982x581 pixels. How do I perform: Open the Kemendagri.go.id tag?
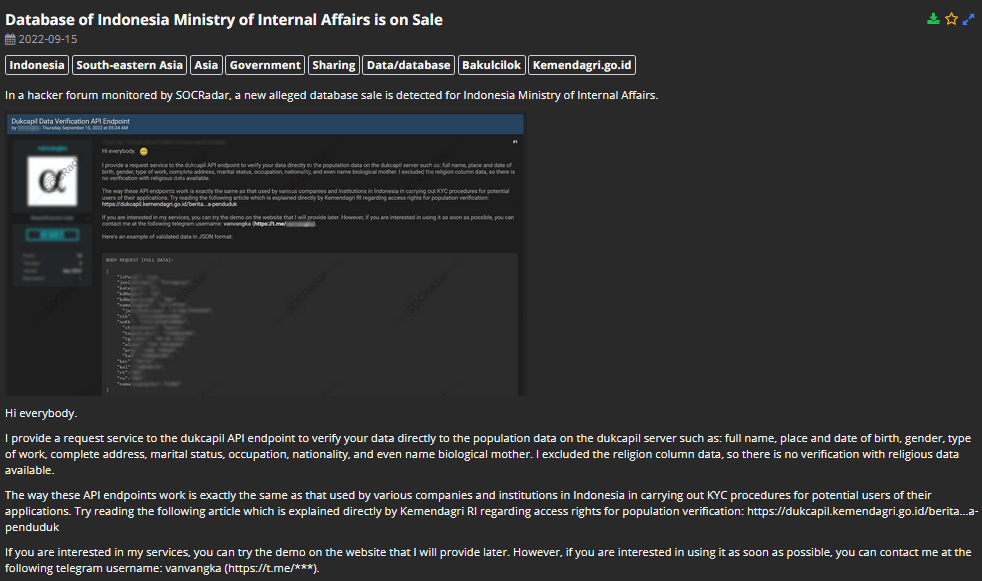tap(582, 65)
